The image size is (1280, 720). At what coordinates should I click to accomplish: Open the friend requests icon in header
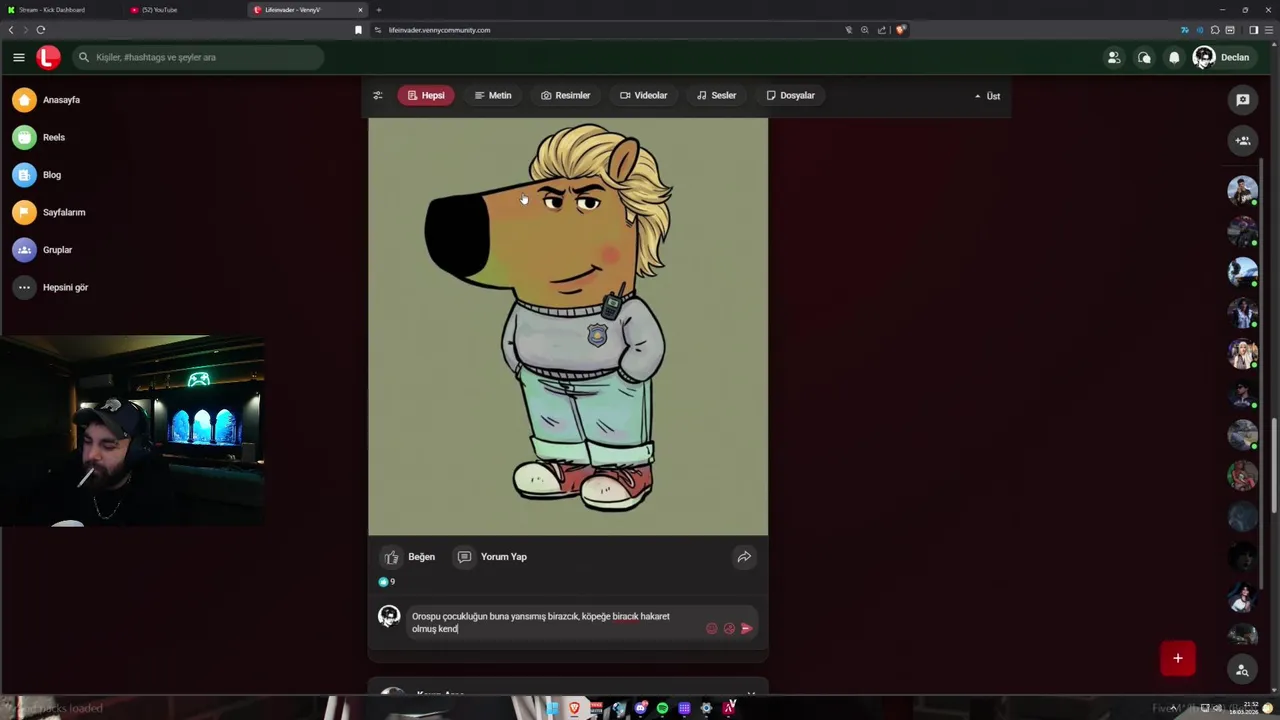pos(1113,57)
